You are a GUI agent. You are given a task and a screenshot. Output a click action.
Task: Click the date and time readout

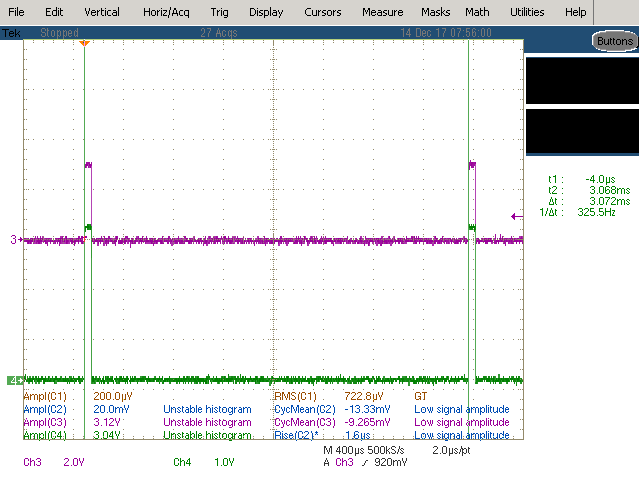click(x=446, y=33)
